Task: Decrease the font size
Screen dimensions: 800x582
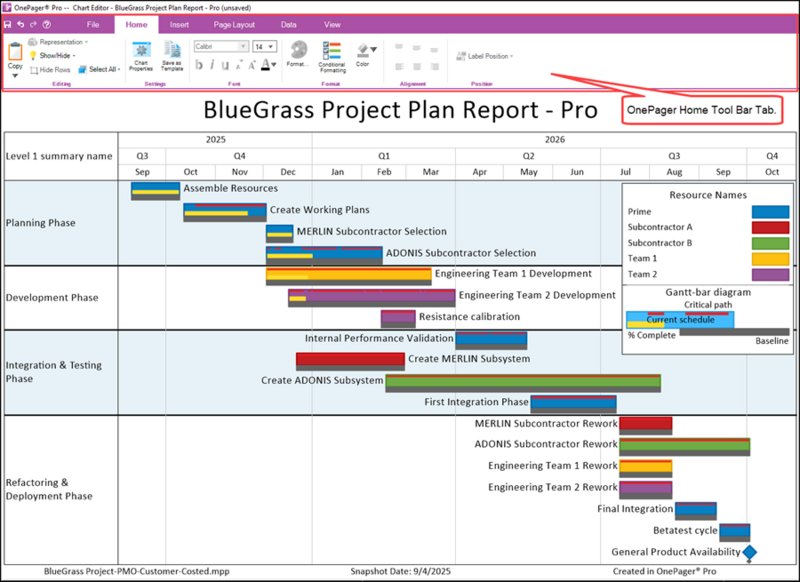Action: point(238,65)
